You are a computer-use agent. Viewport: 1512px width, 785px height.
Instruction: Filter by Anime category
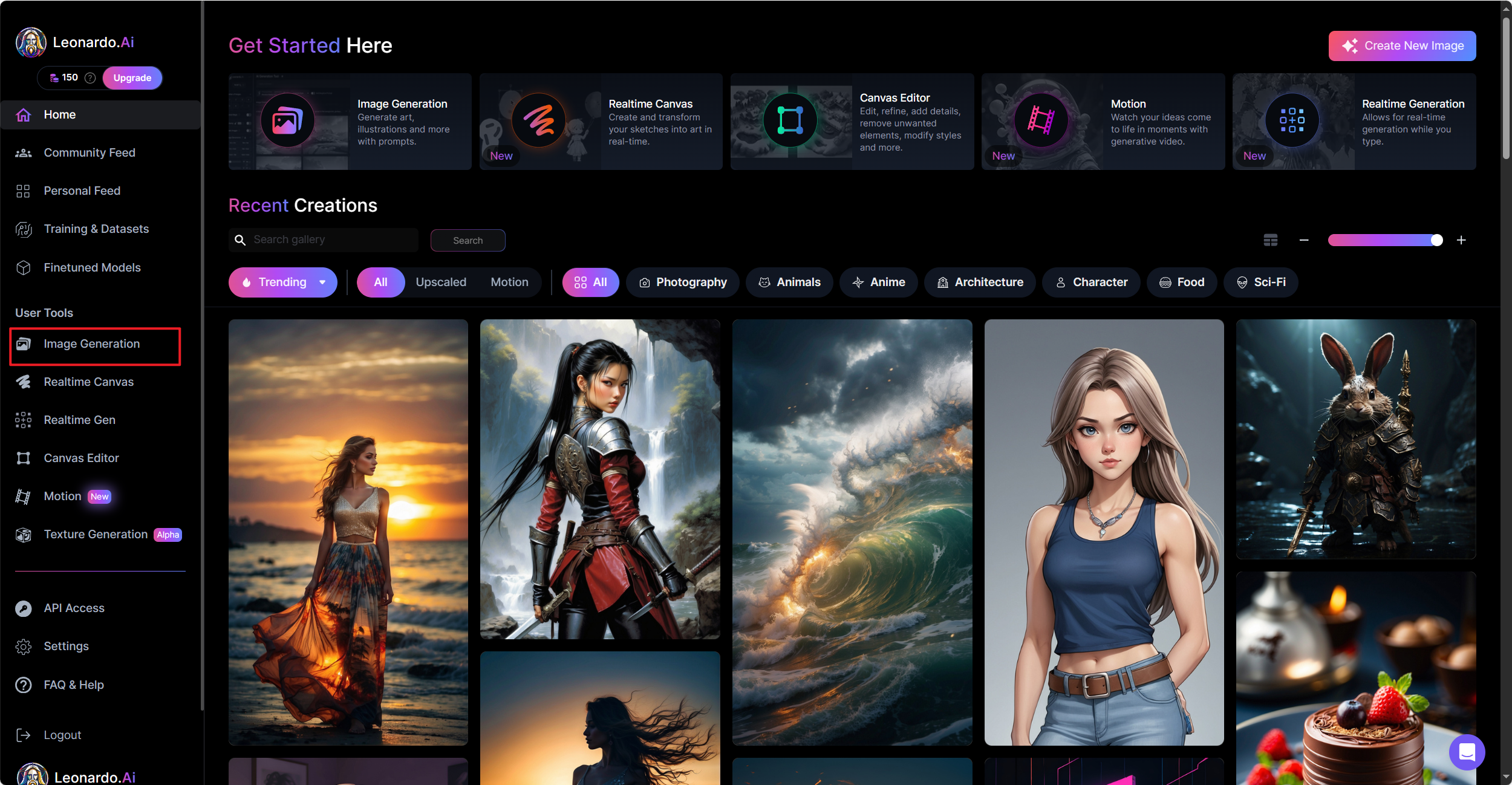point(878,282)
